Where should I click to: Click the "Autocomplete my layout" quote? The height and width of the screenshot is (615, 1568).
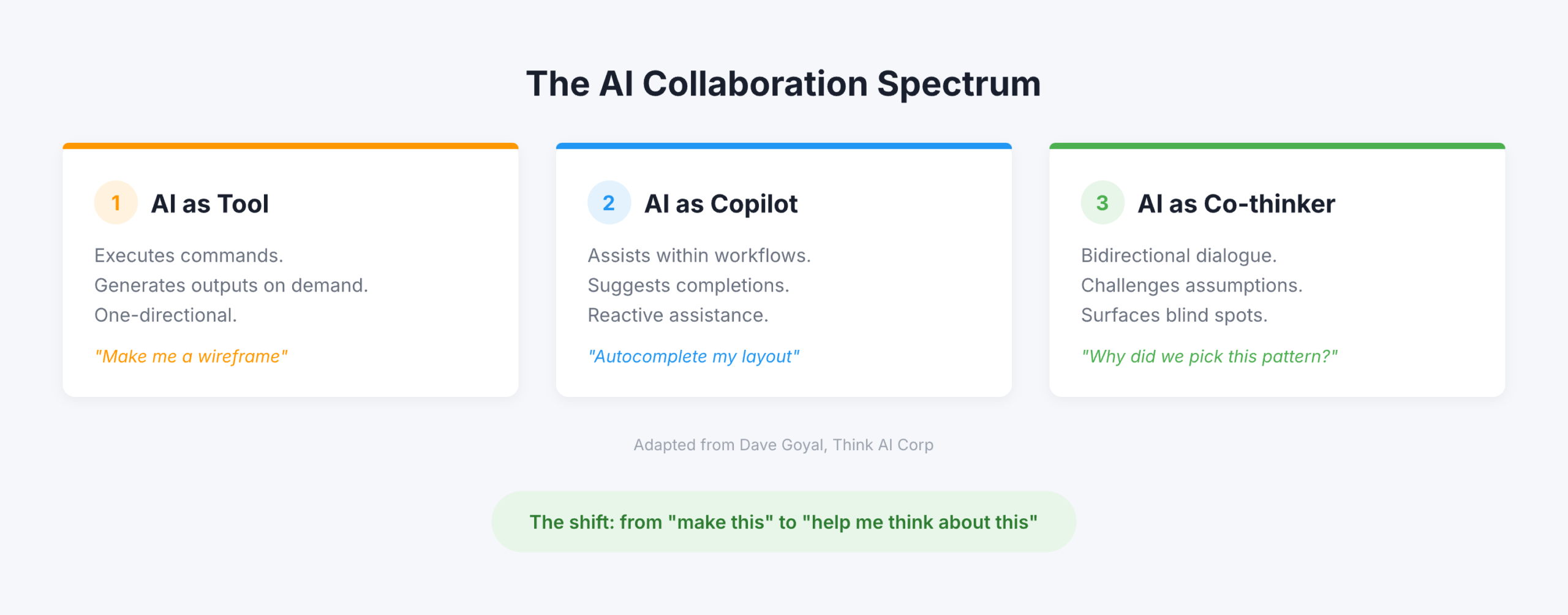(694, 357)
